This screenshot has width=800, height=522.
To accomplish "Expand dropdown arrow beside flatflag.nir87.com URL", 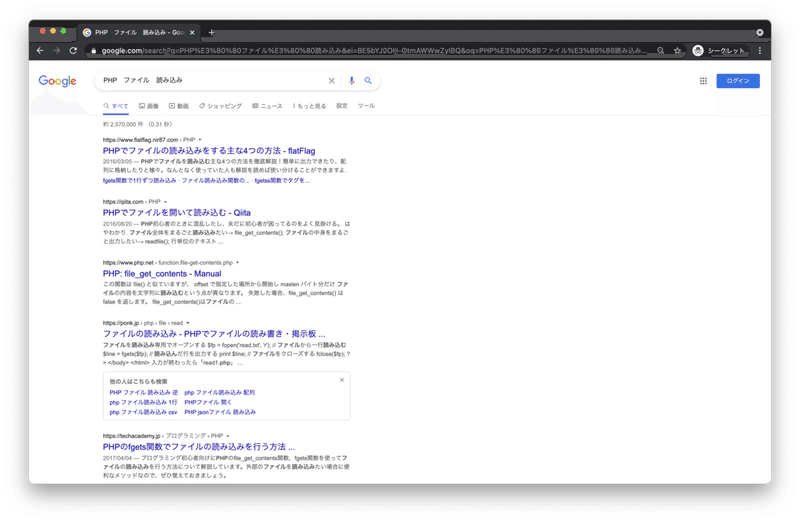I will click(200, 140).
